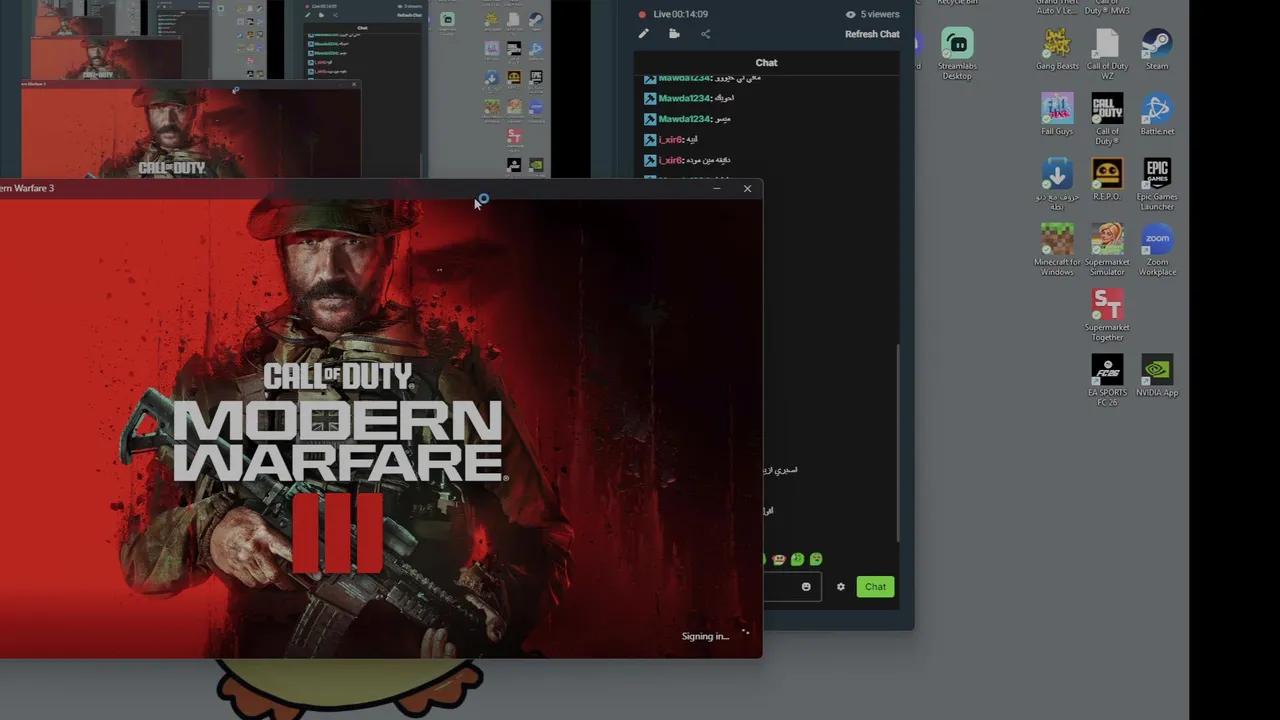The image size is (1280, 720).
Task: Click the 'Signing in...' status text
Action: click(705, 636)
